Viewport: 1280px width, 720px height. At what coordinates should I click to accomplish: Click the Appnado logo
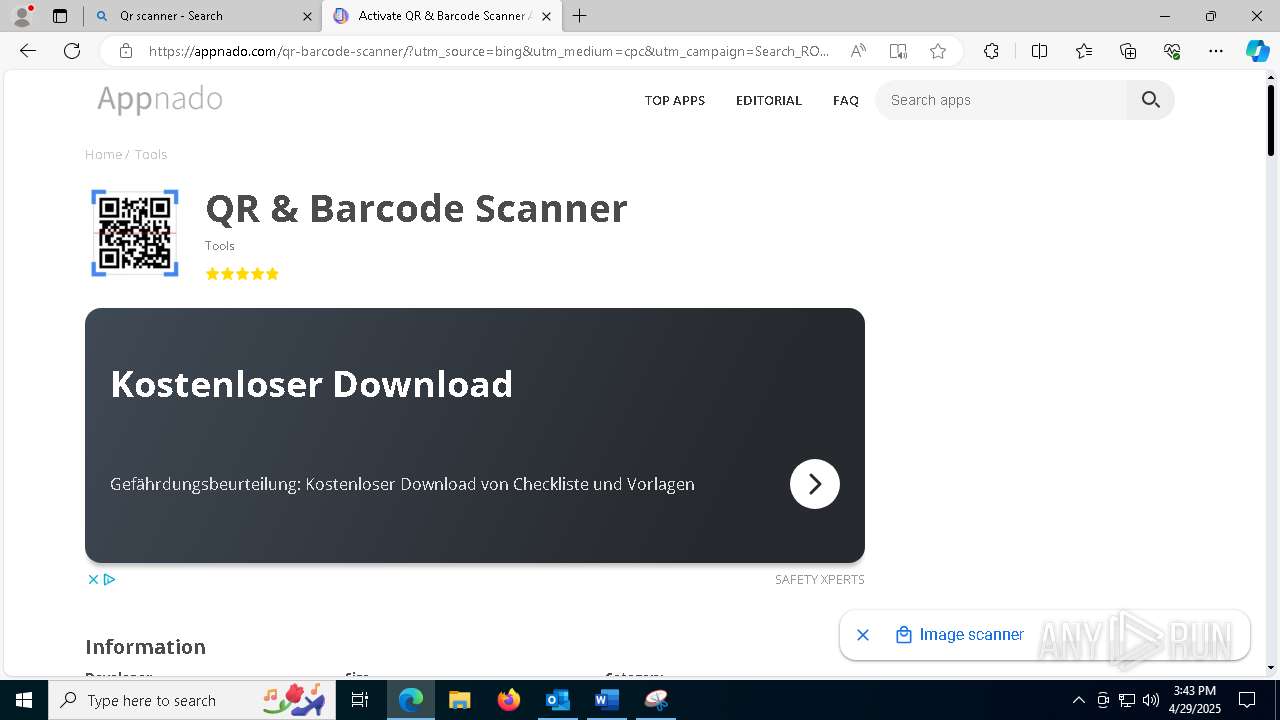(x=160, y=99)
